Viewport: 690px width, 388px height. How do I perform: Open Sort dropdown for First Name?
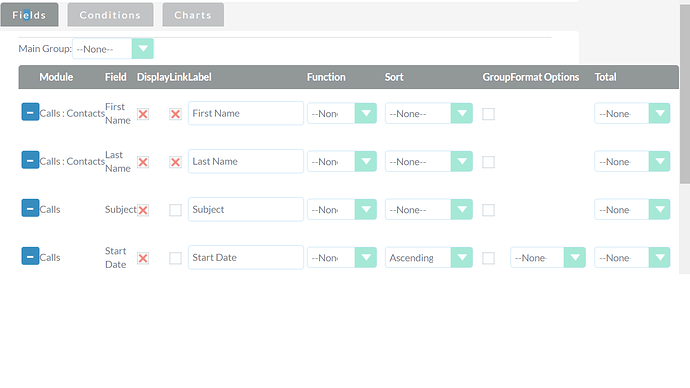point(429,113)
